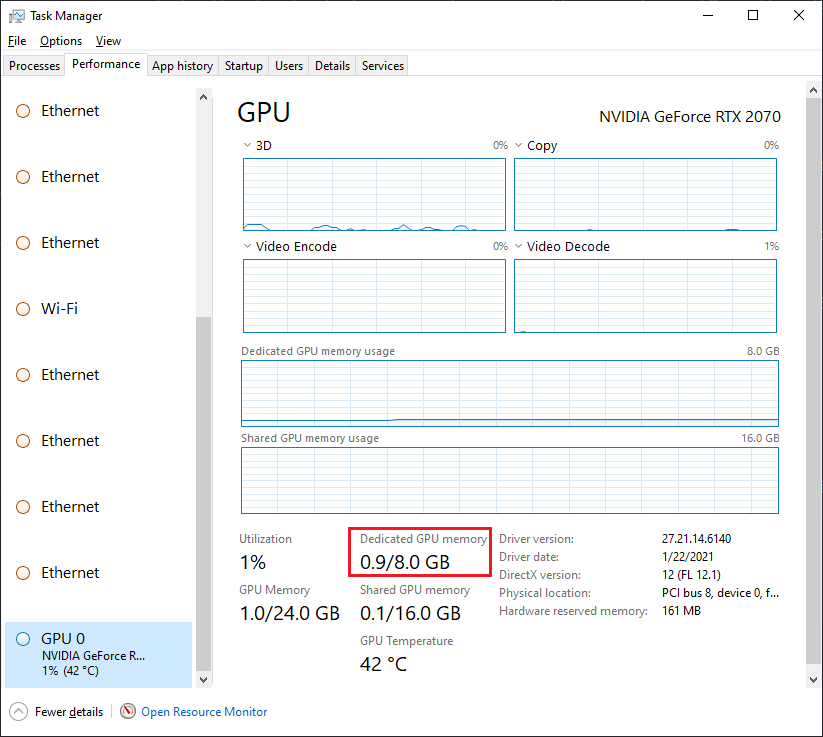823x737 pixels.
Task: Open the Copy engine graph dropdown
Action: 519,146
